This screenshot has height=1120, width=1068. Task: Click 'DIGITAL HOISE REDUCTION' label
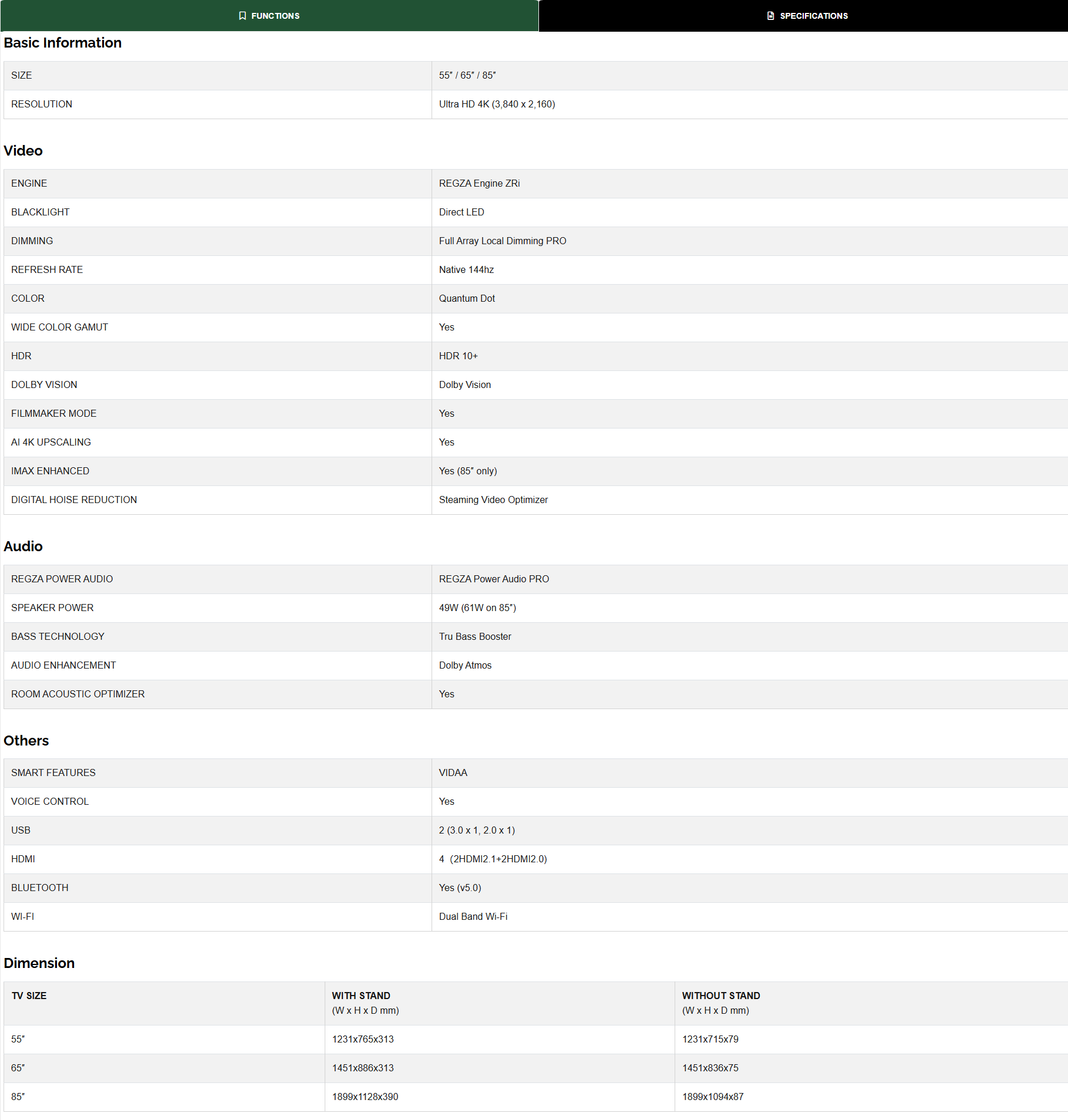point(74,500)
